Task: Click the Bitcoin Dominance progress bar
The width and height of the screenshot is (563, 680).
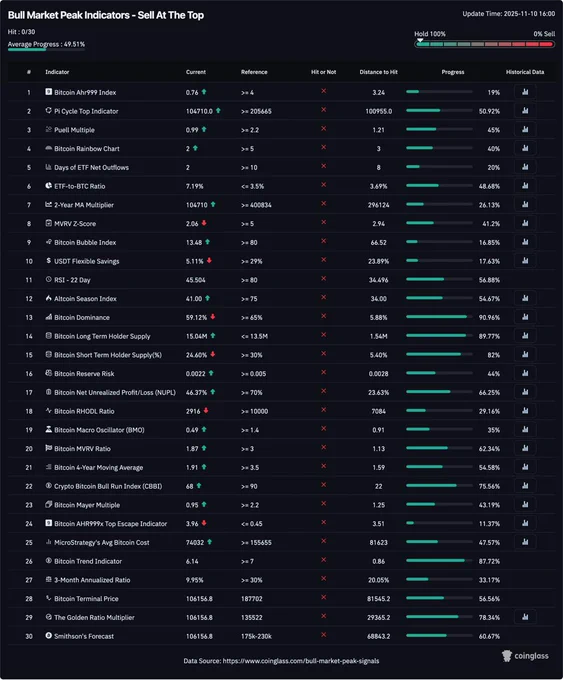Action: pyautogui.click(x=439, y=317)
